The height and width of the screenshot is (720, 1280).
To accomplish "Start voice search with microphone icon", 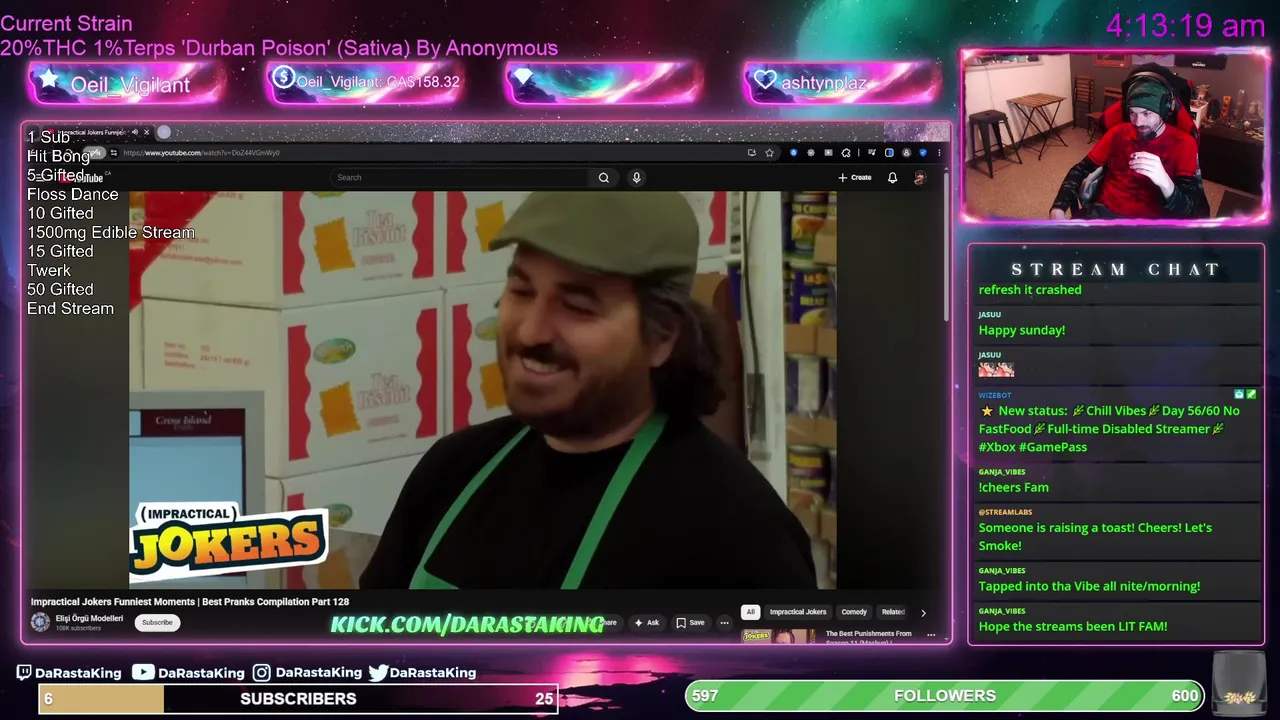I will (x=636, y=177).
